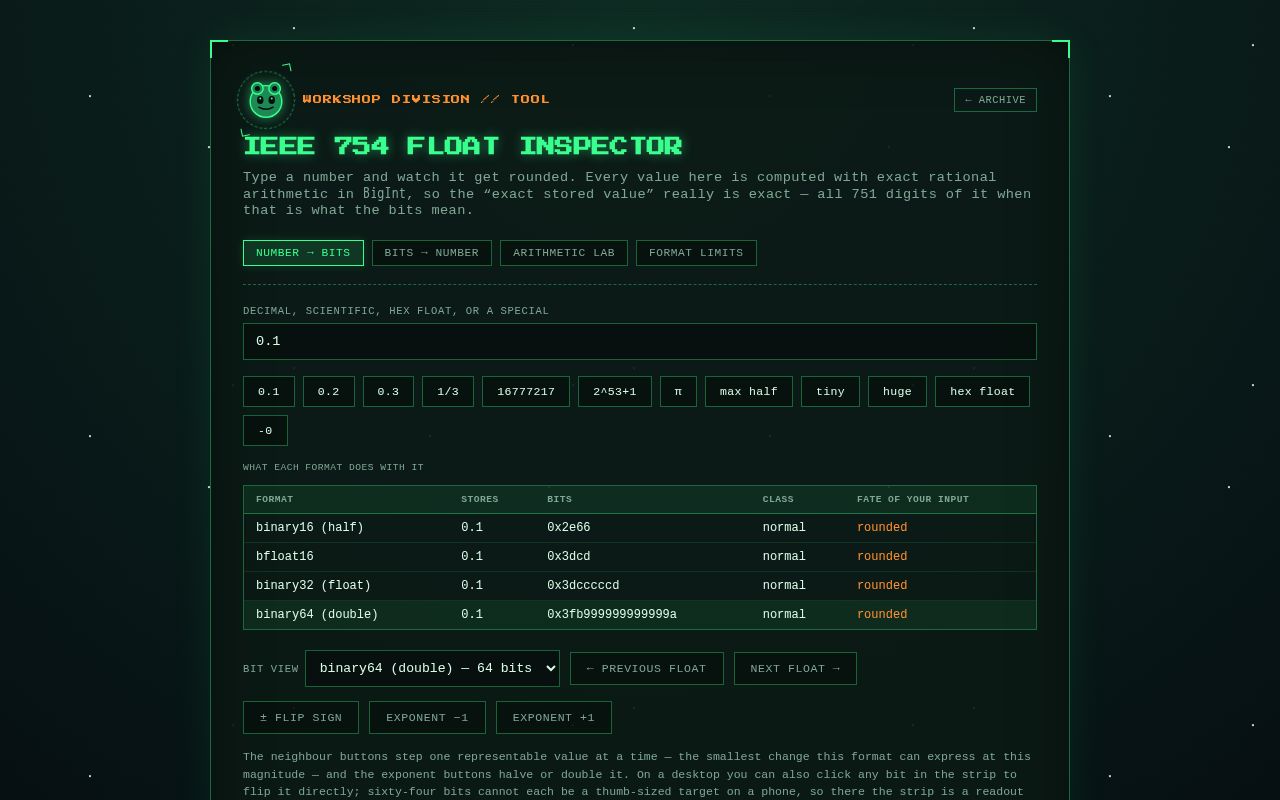Open the Archive link button
This screenshot has height=800, width=1280.
tap(995, 100)
